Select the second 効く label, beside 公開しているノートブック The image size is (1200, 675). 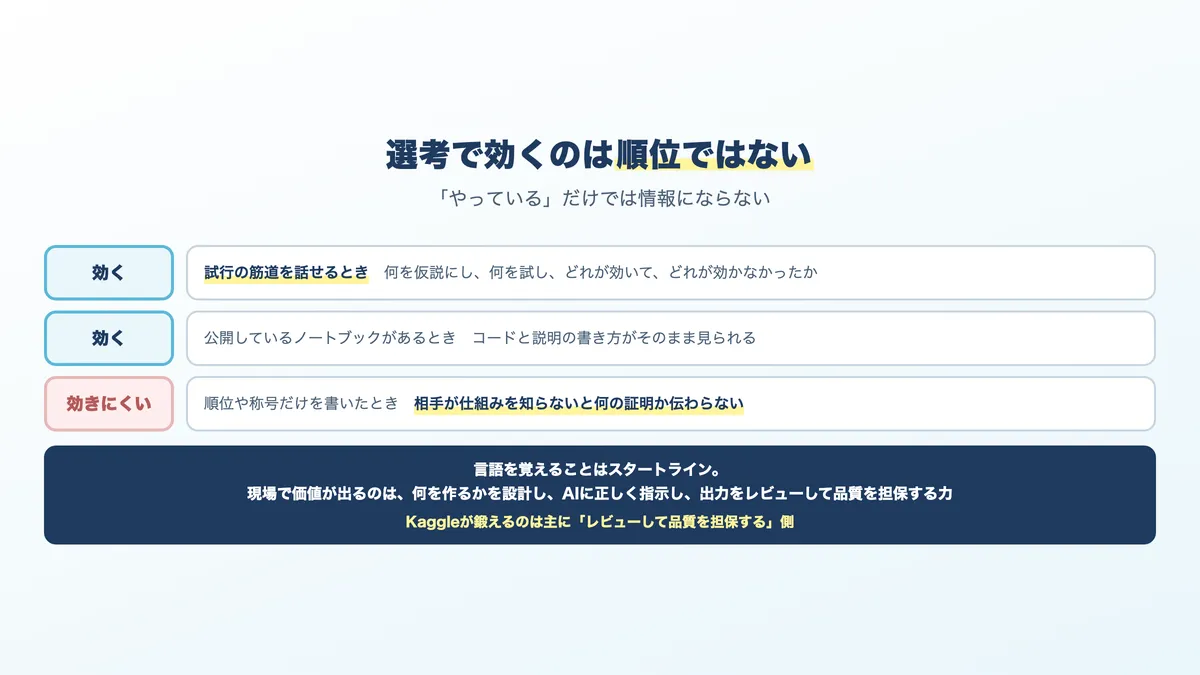(x=109, y=338)
